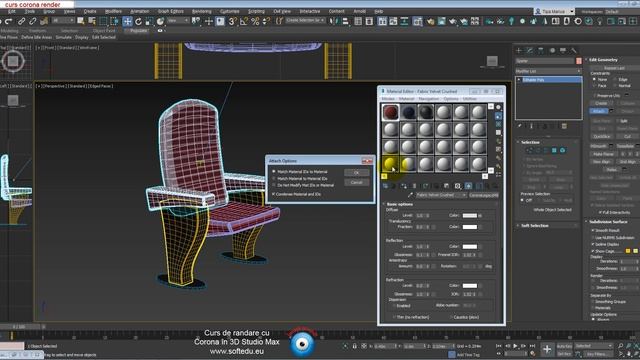
Task: Open the Customize menu
Action: tap(229, 11)
